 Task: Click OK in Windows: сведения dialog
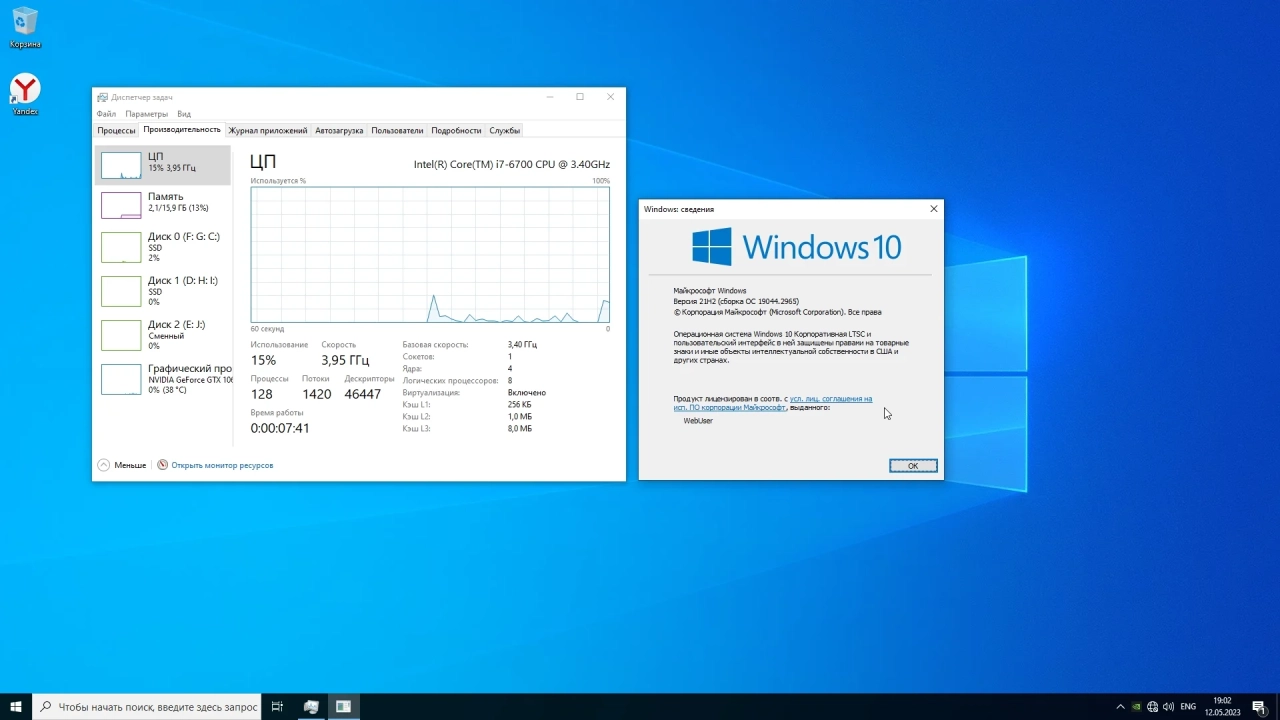tap(913, 466)
